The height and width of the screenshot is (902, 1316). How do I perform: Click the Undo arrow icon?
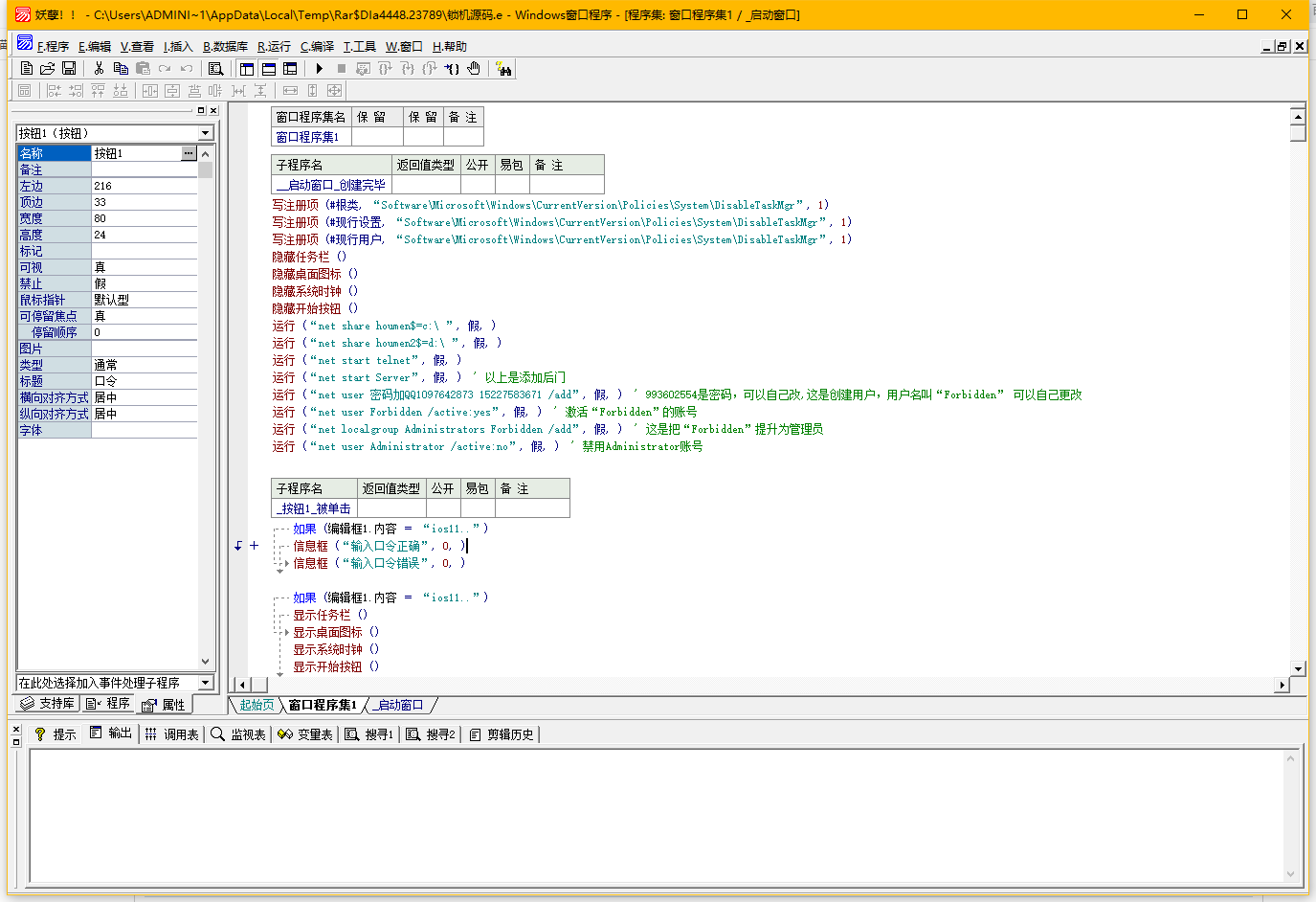pyautogui.click(x=187, y=68)
